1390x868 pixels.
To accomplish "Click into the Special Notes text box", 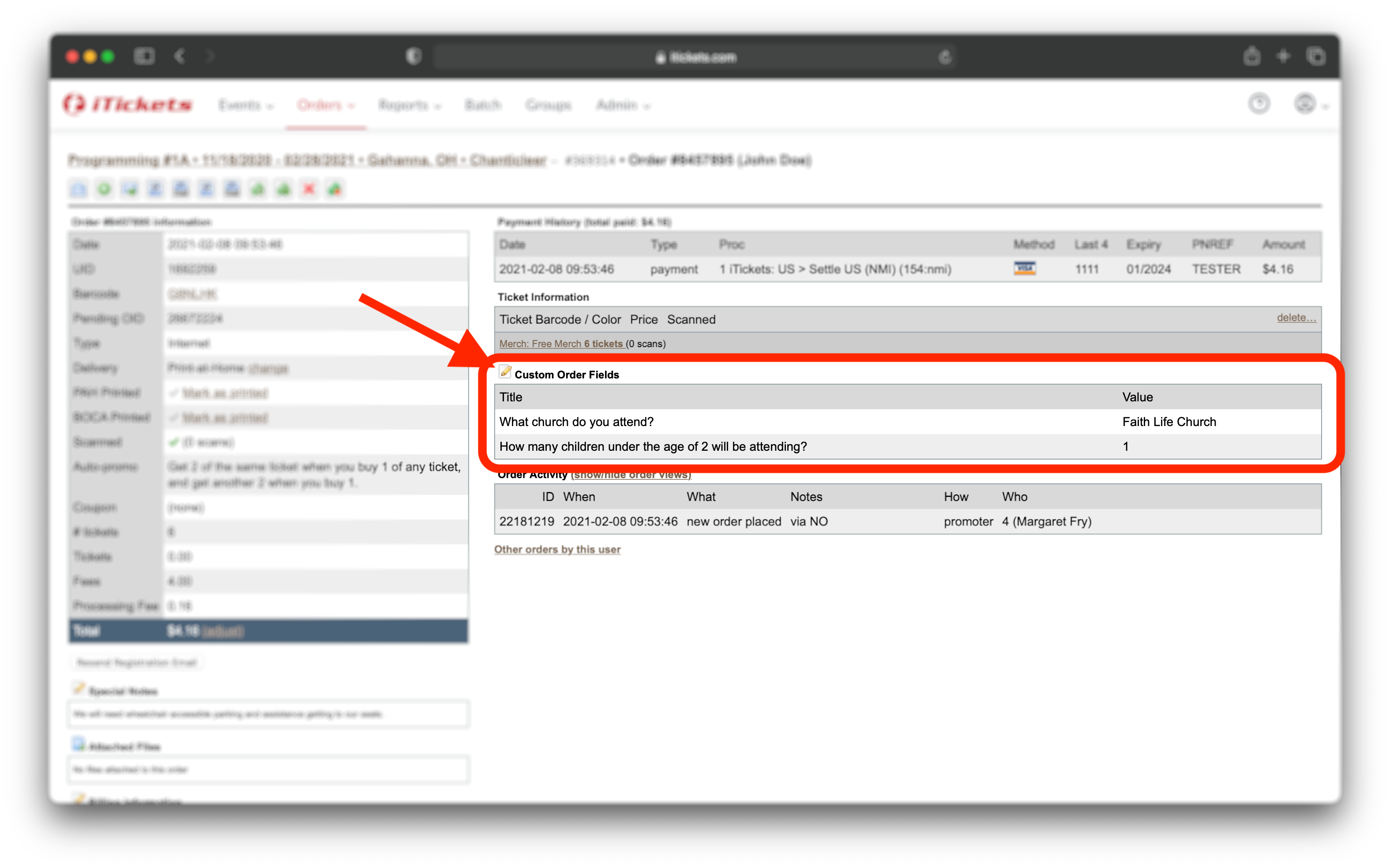I will click(x=268, y=714).
